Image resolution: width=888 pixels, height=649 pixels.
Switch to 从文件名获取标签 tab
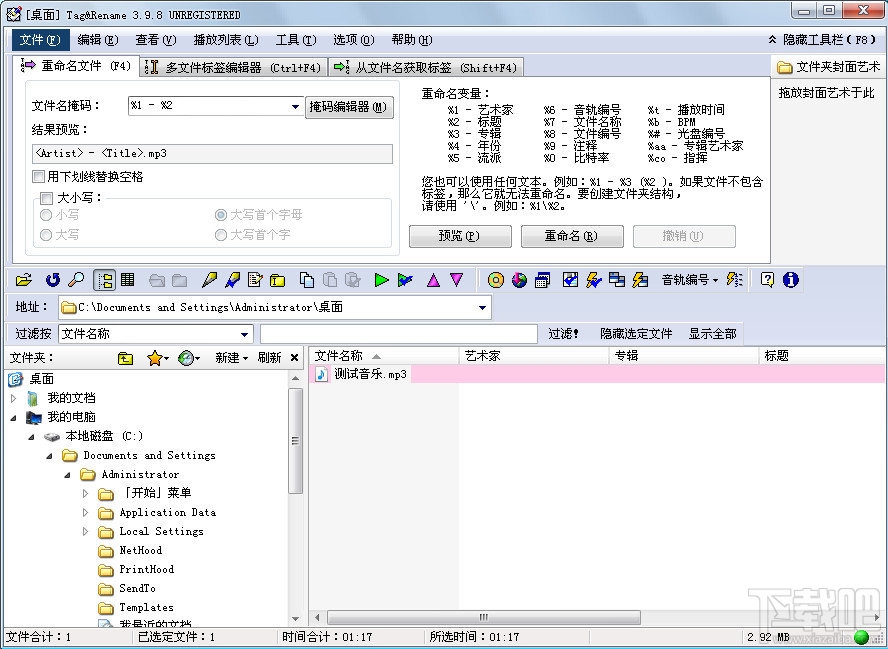(425, 67)
